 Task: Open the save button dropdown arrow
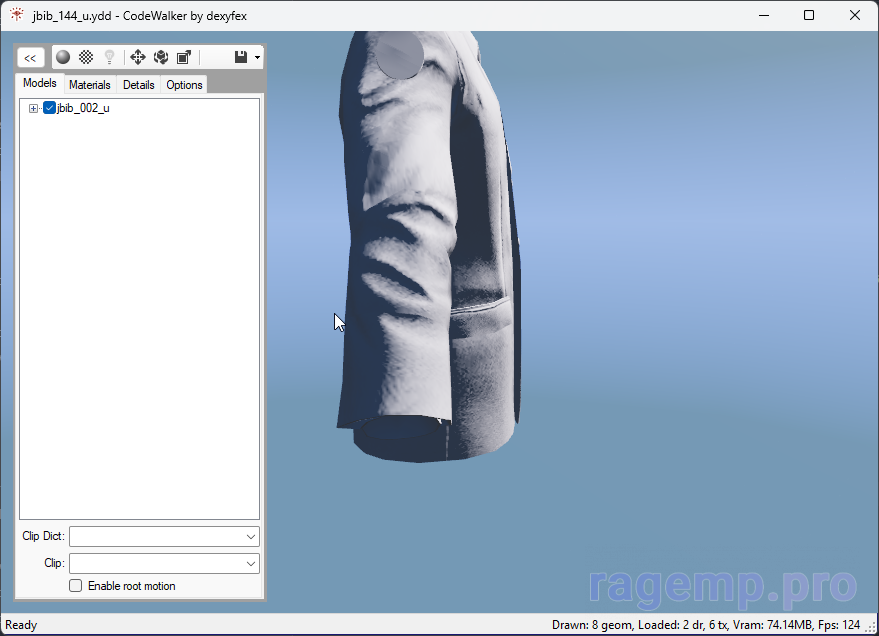tap(258, 58)
